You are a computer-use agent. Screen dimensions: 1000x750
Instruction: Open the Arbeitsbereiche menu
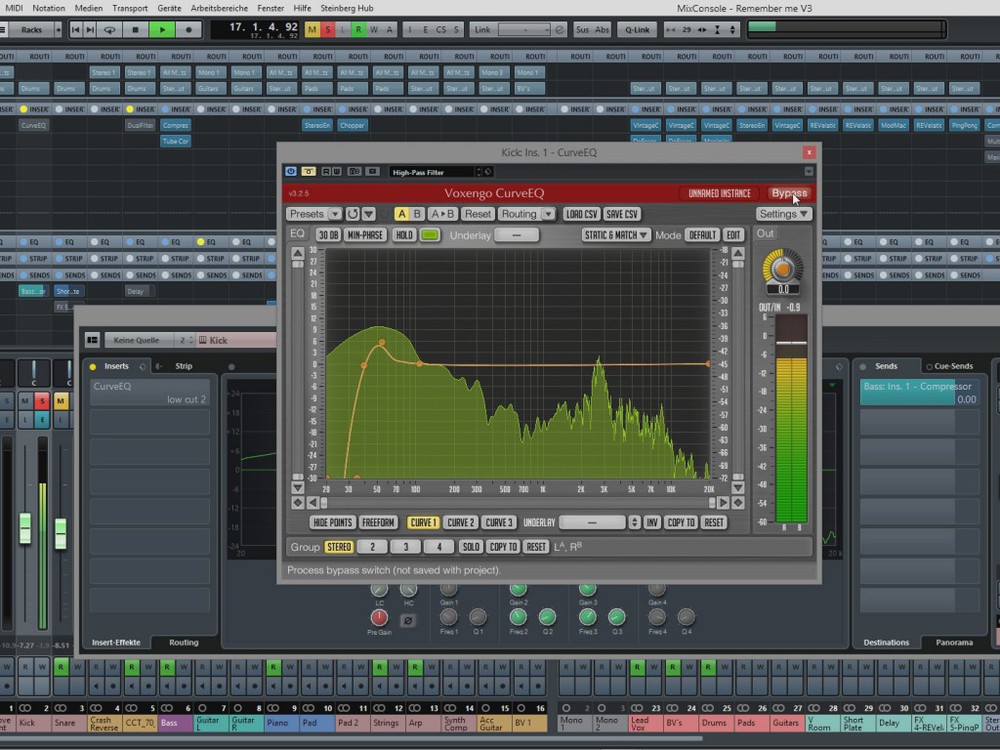(x=219, y=8)
